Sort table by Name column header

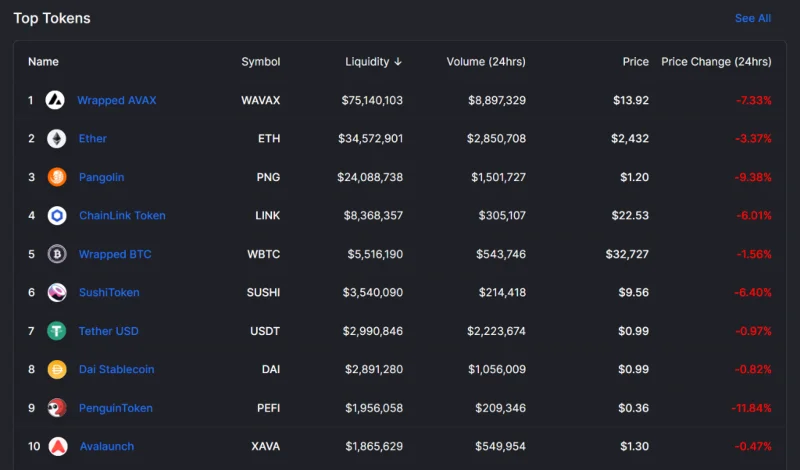coord(43,62)
